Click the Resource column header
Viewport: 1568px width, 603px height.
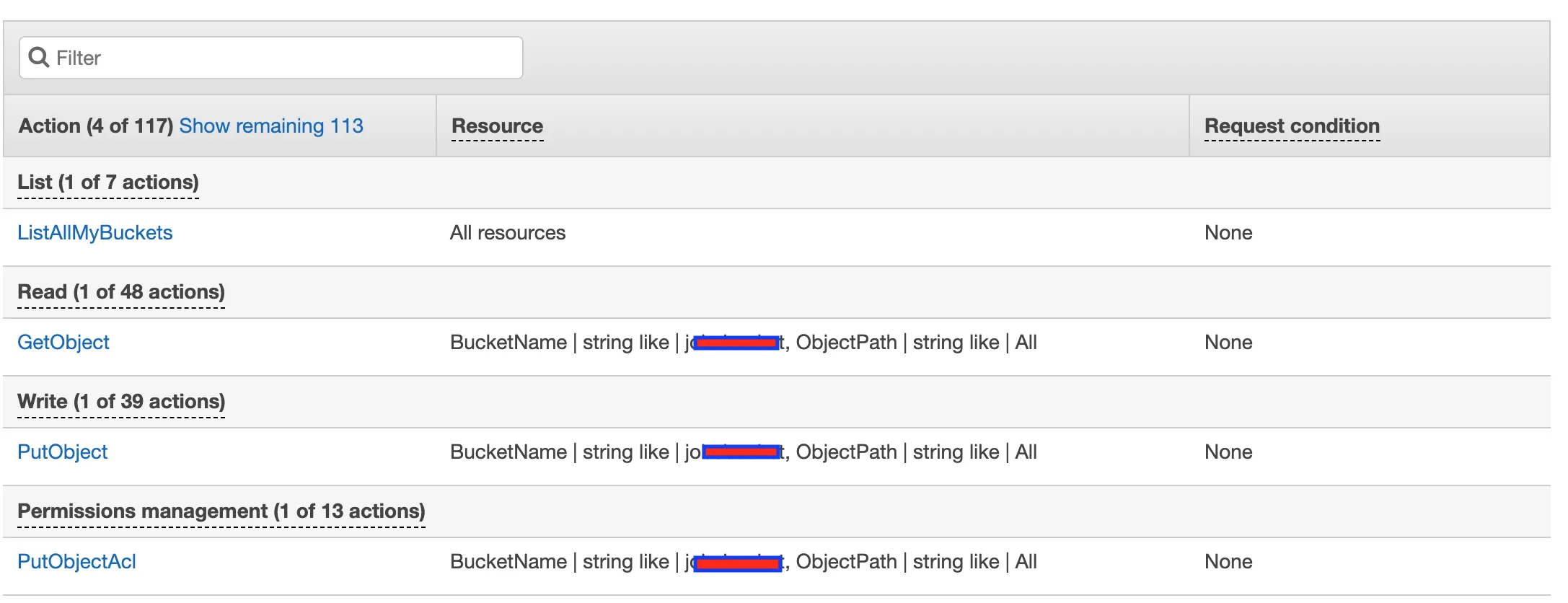click(497, 126)
